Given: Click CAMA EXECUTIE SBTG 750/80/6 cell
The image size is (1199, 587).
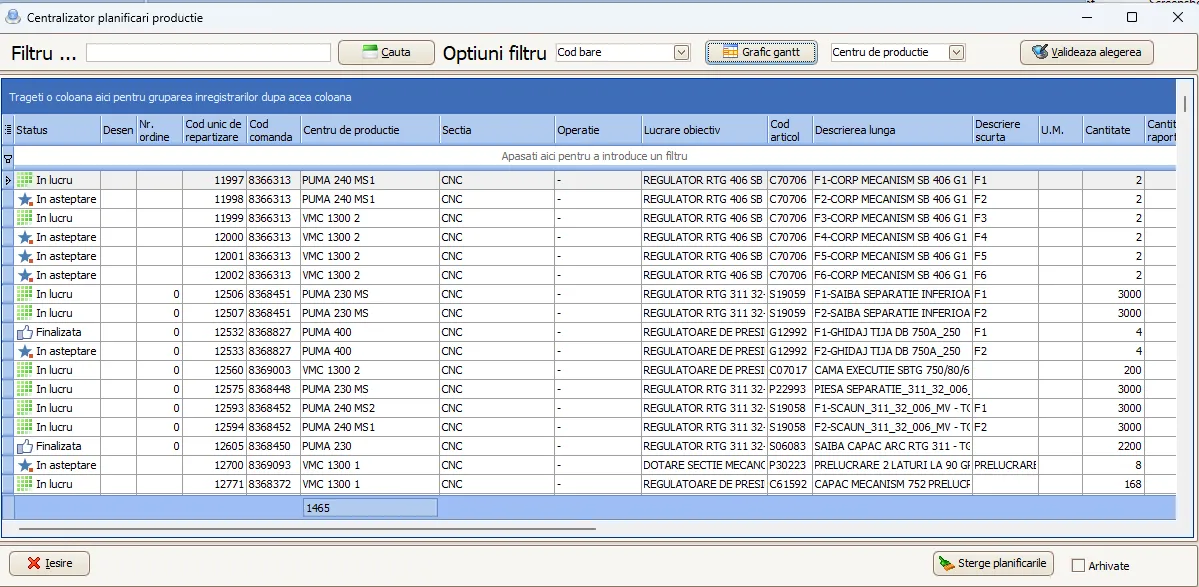Looking at the screenshot, I should (892, 370).
